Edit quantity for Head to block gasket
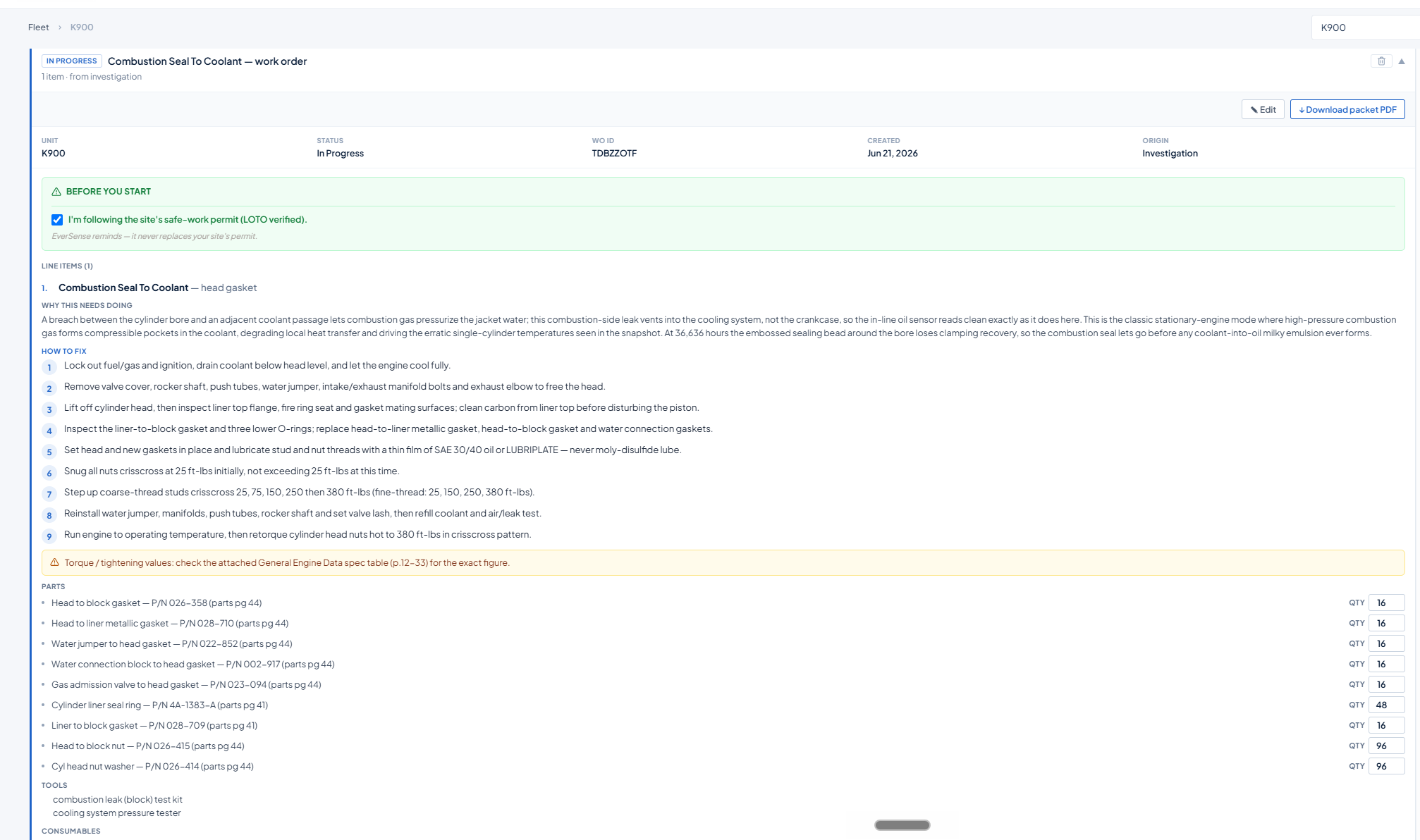 (x=1386, y=603)
